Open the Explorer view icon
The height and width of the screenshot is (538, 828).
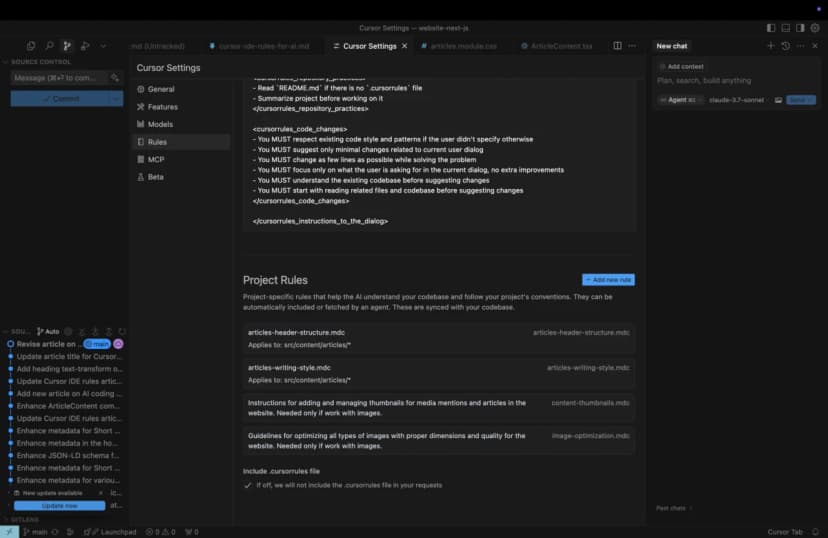point(31,46)
